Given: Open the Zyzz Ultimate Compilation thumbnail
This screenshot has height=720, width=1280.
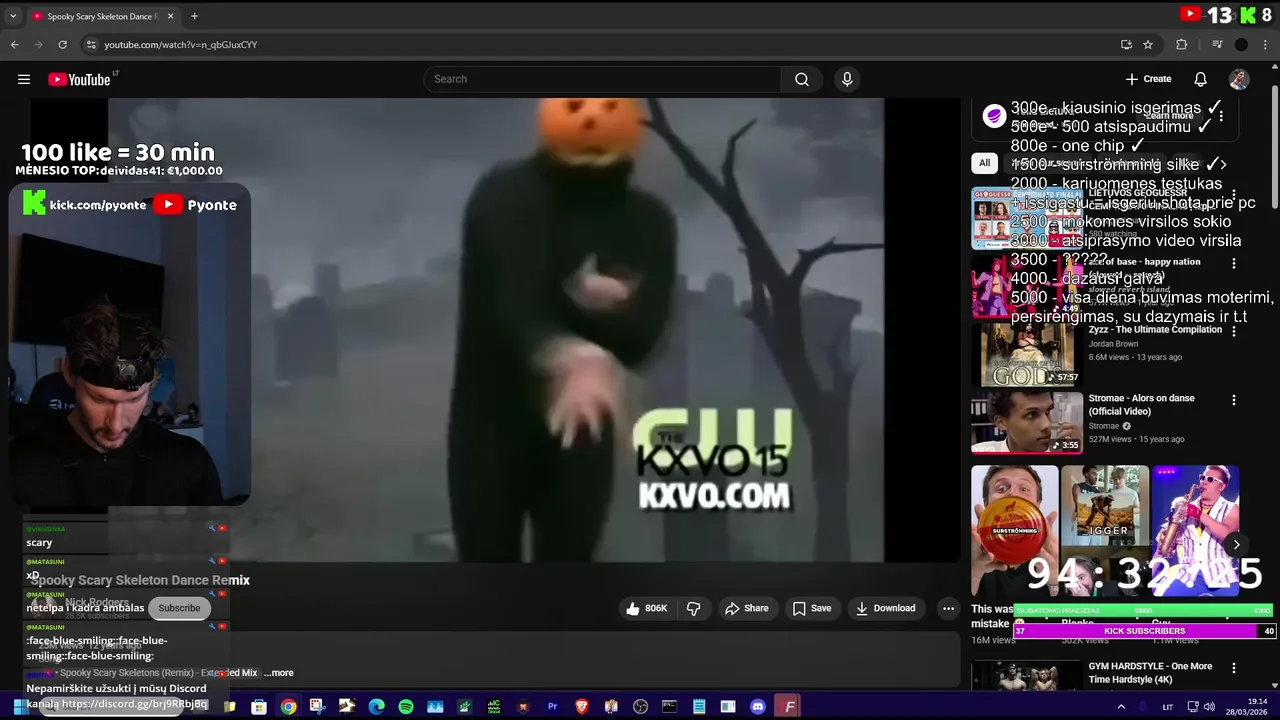Looking at the screenshot, I should 1027,354.
